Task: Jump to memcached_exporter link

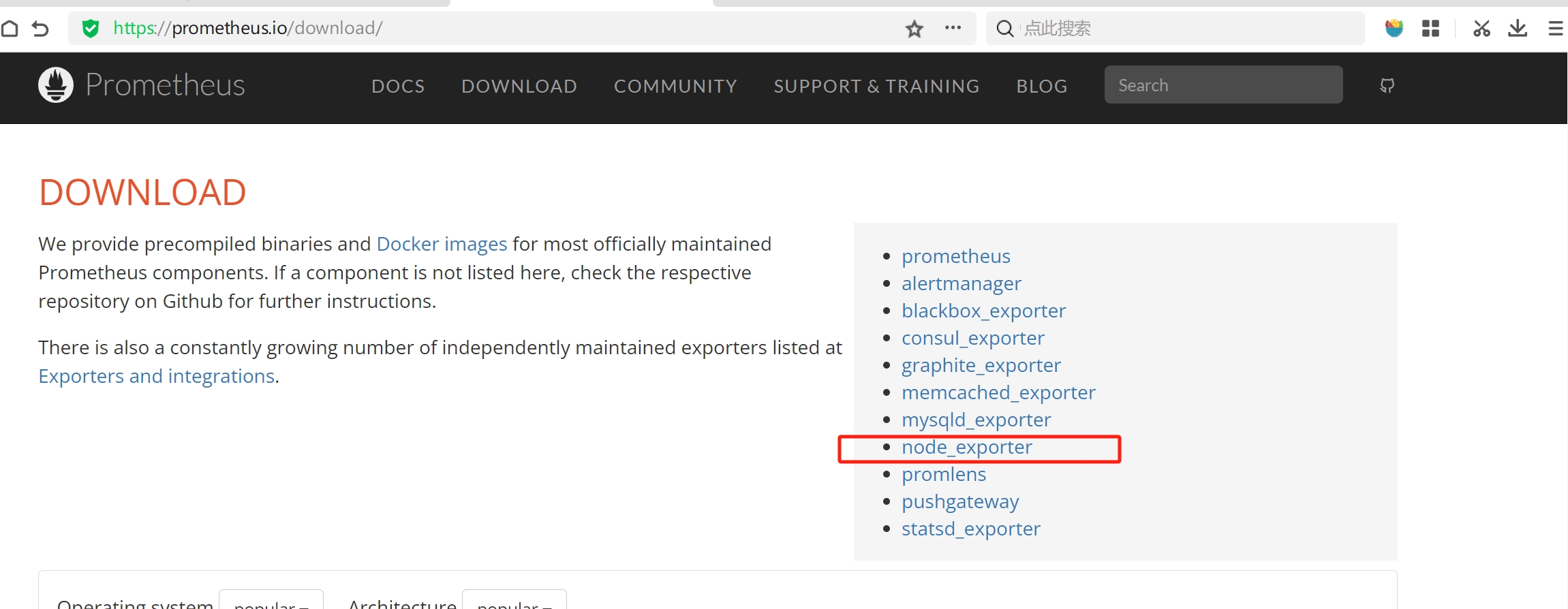Action: point(998,392)
